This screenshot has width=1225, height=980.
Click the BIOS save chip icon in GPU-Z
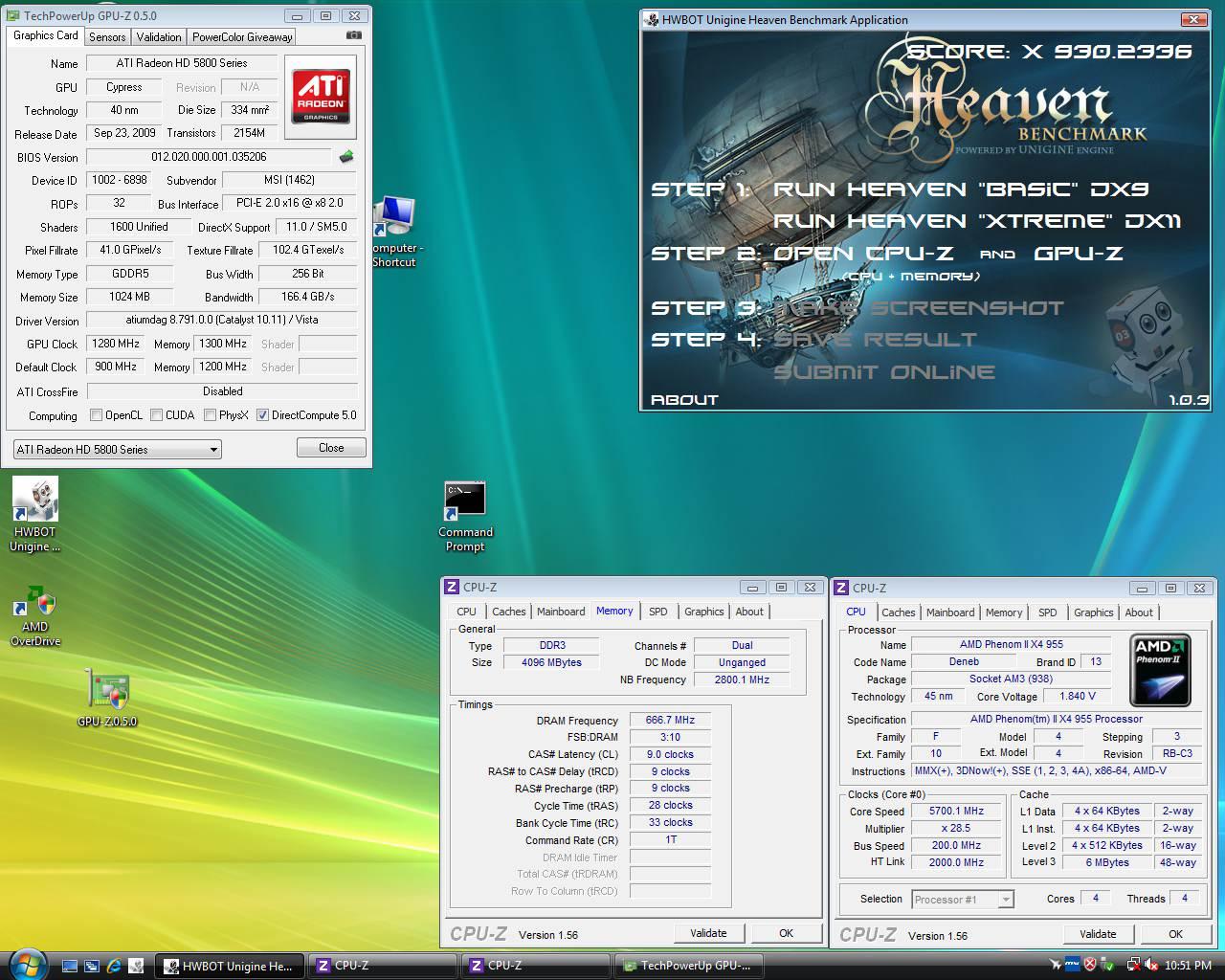pos(346,157)
